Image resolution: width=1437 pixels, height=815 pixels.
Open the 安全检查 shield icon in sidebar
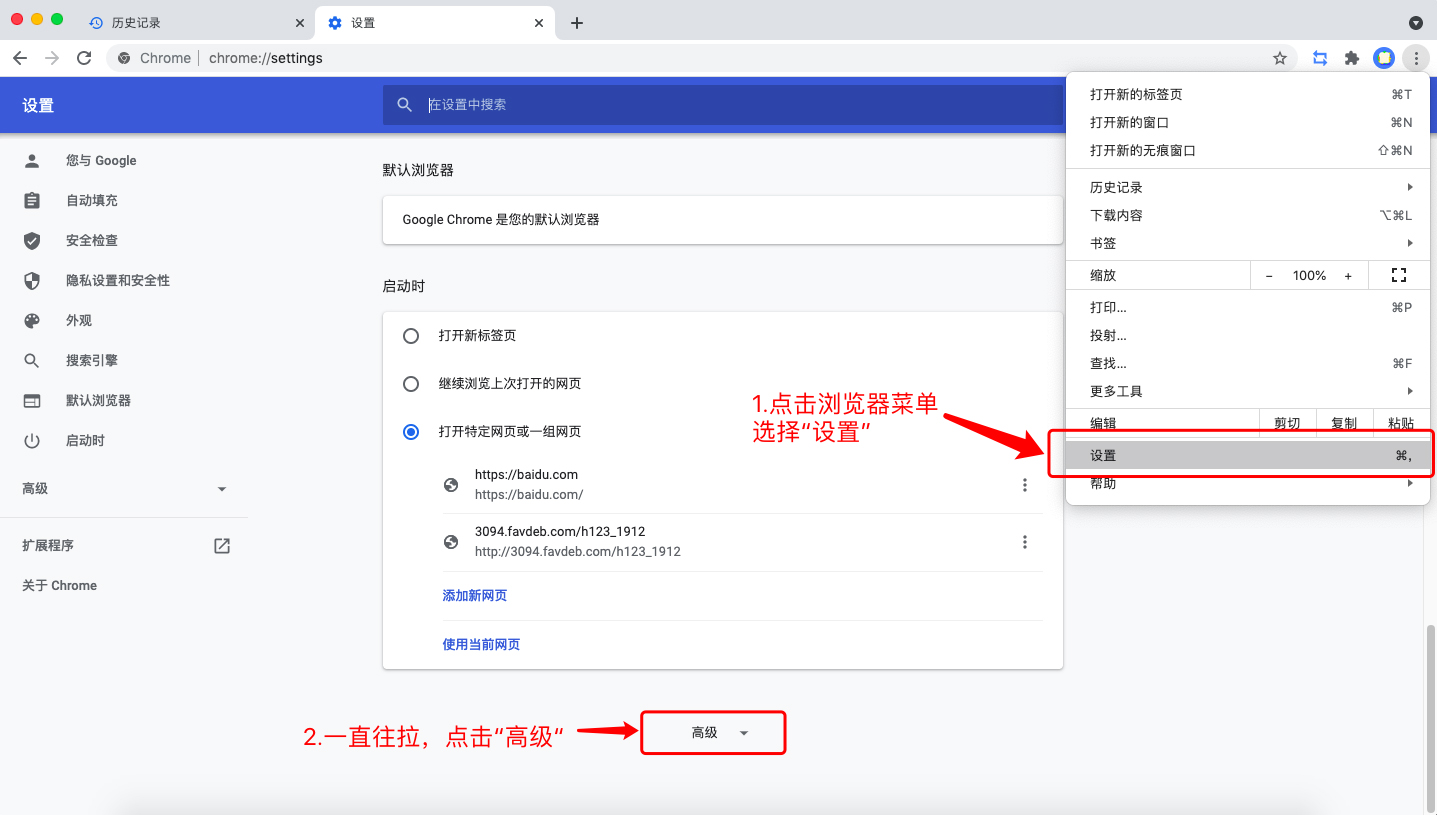point(33,240)
